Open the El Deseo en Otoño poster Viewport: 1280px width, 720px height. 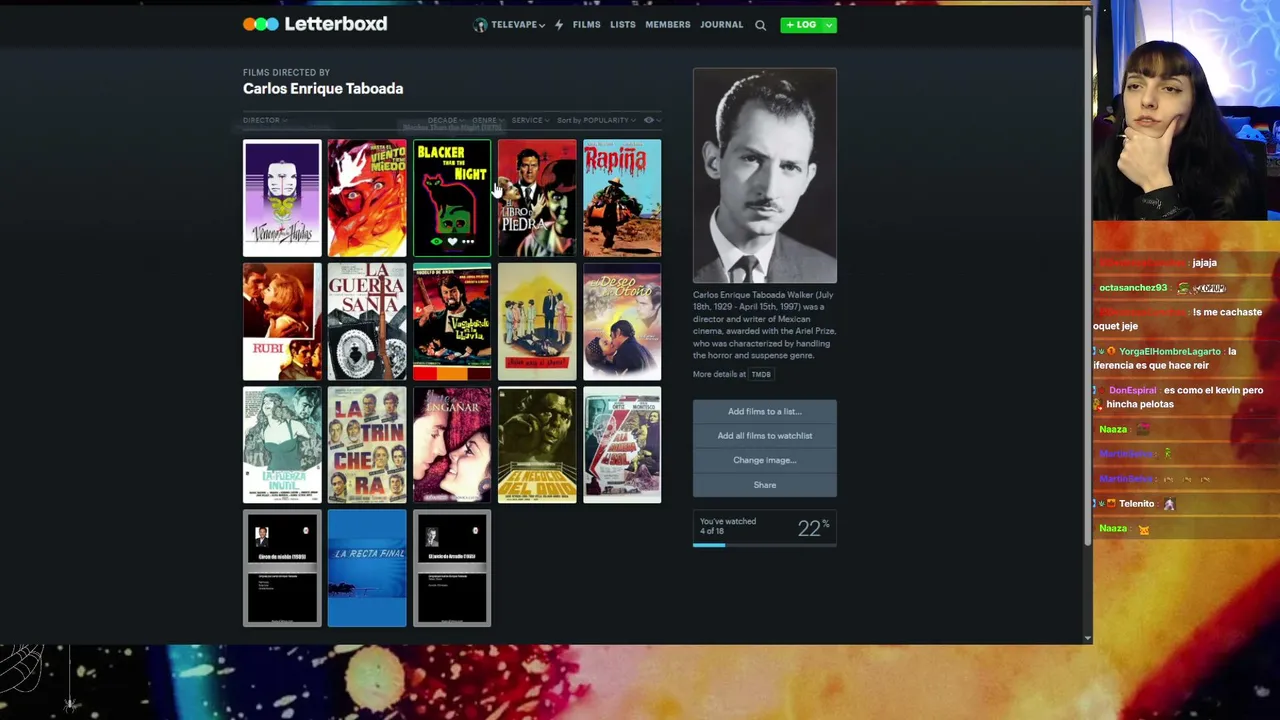[622, 322]
